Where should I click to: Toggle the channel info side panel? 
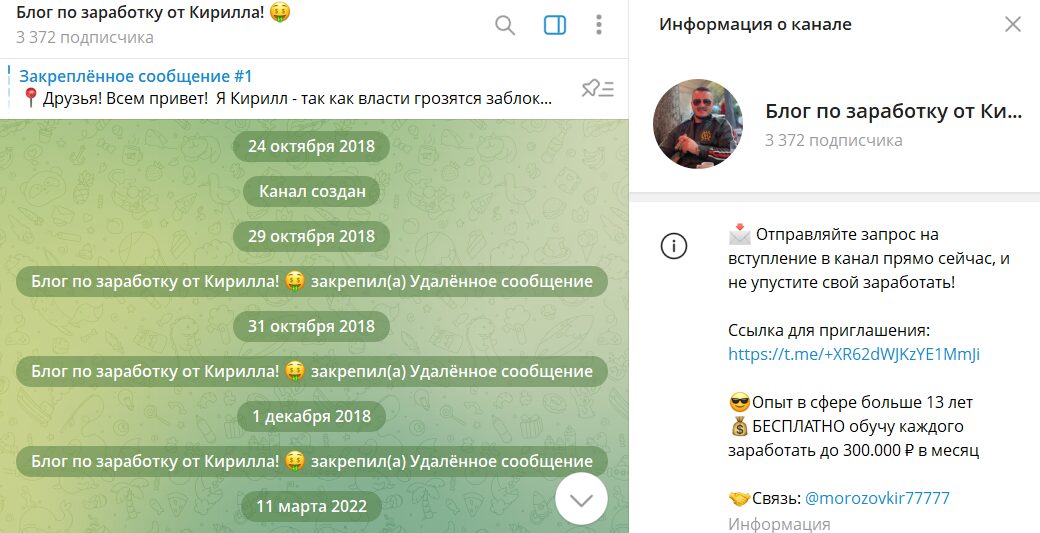click(554, 26)
